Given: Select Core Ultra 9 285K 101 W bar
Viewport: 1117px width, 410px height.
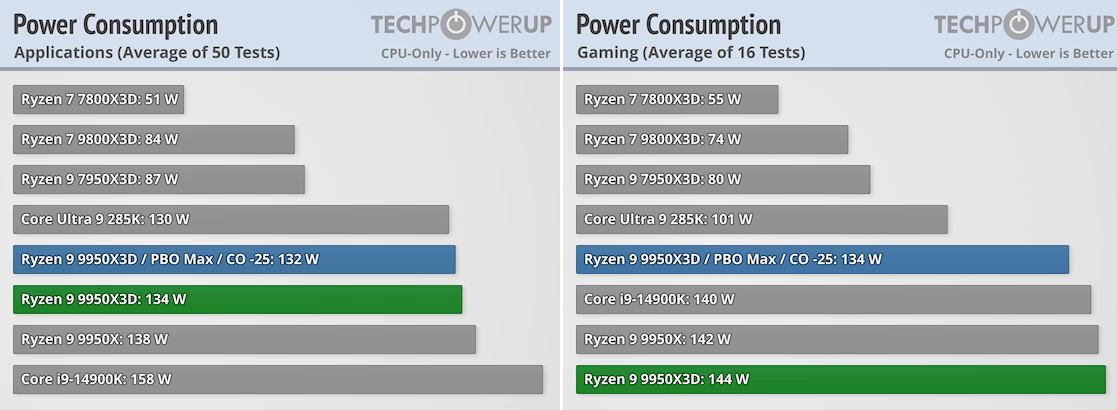Looking at the screenshot, I should click(762, 219).
